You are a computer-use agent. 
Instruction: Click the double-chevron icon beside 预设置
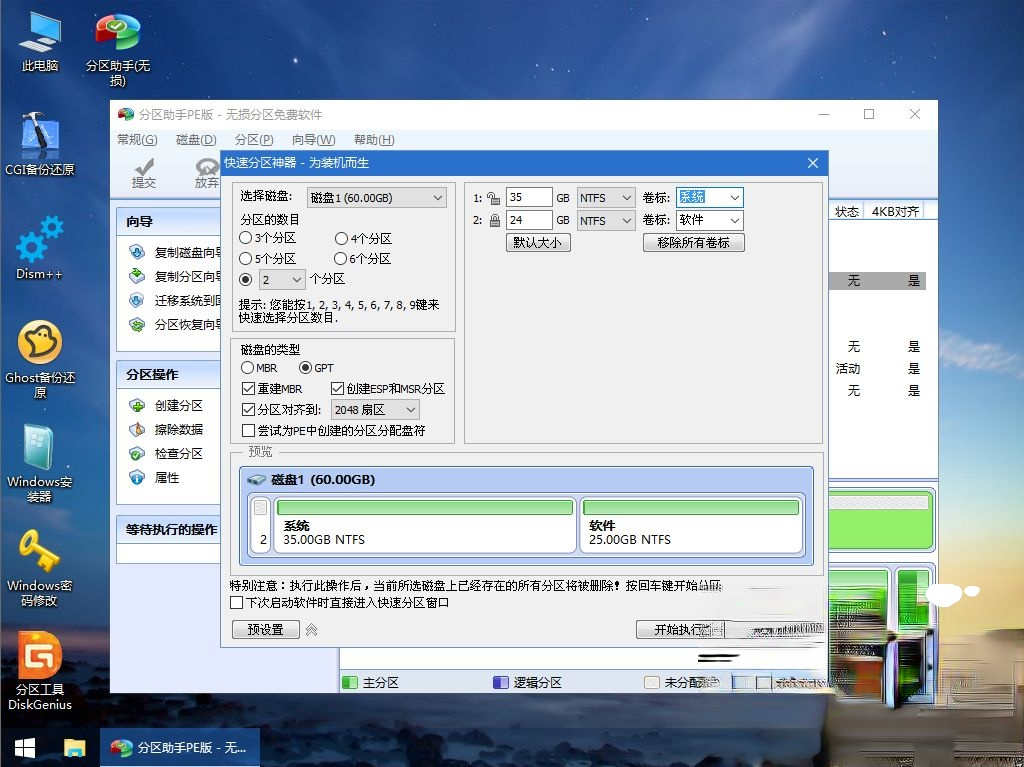(312, 630)
